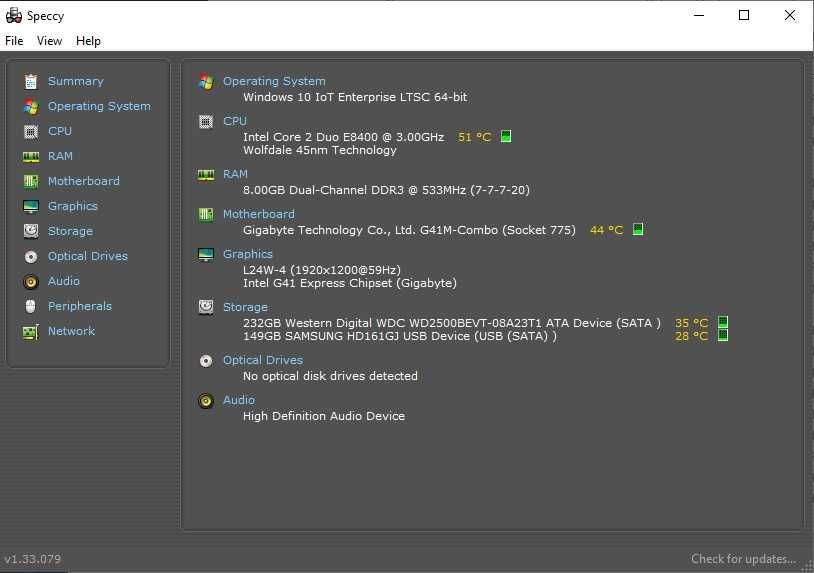Viewport: 814px width, 573px height.
Task: Click the Storage hard drive icon in sidebar
Action: click(31, 231)
